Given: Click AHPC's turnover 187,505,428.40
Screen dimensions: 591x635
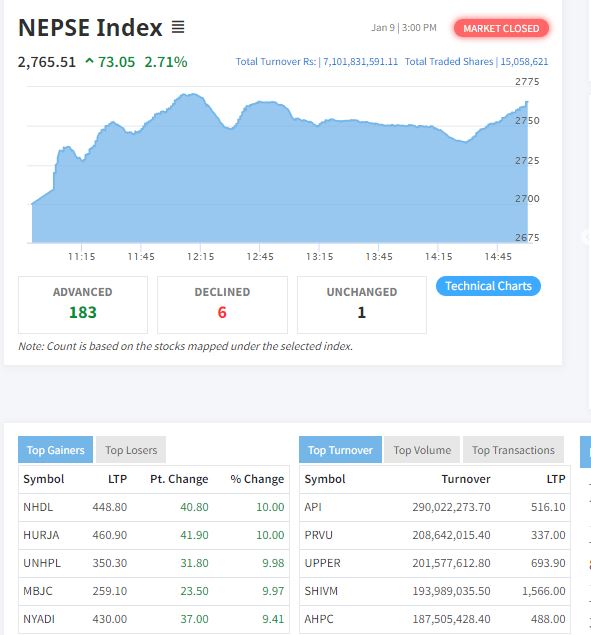Looking at the screenshot, I should pyautogui.click(x=451, y=619).
